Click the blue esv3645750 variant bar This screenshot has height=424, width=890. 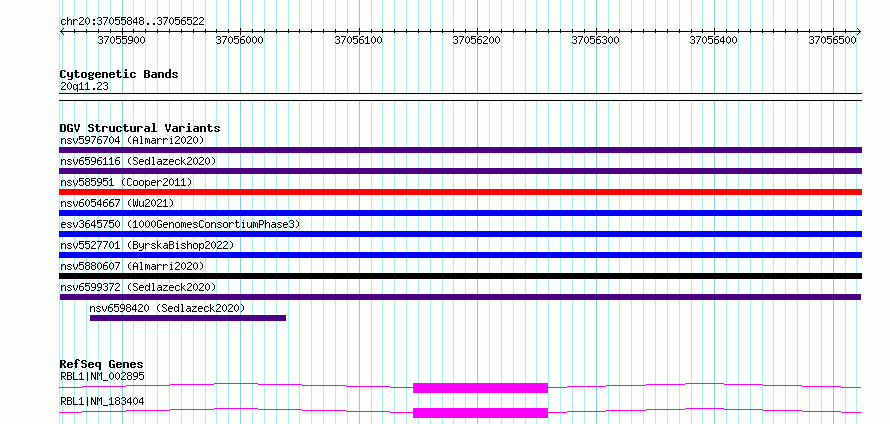(x=460, y=234)
